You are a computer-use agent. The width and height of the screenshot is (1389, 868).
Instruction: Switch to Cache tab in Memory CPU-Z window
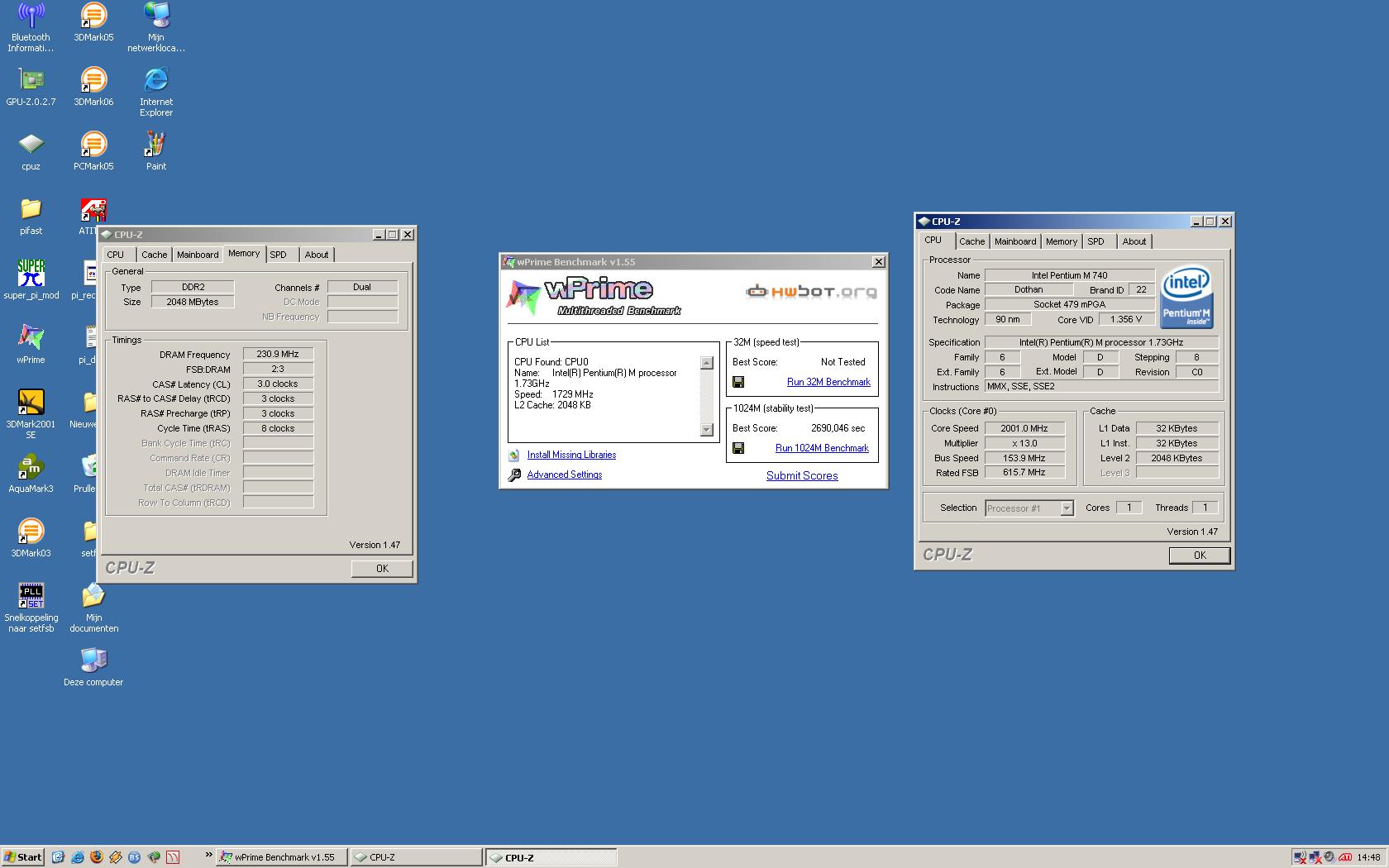point(154,255)
